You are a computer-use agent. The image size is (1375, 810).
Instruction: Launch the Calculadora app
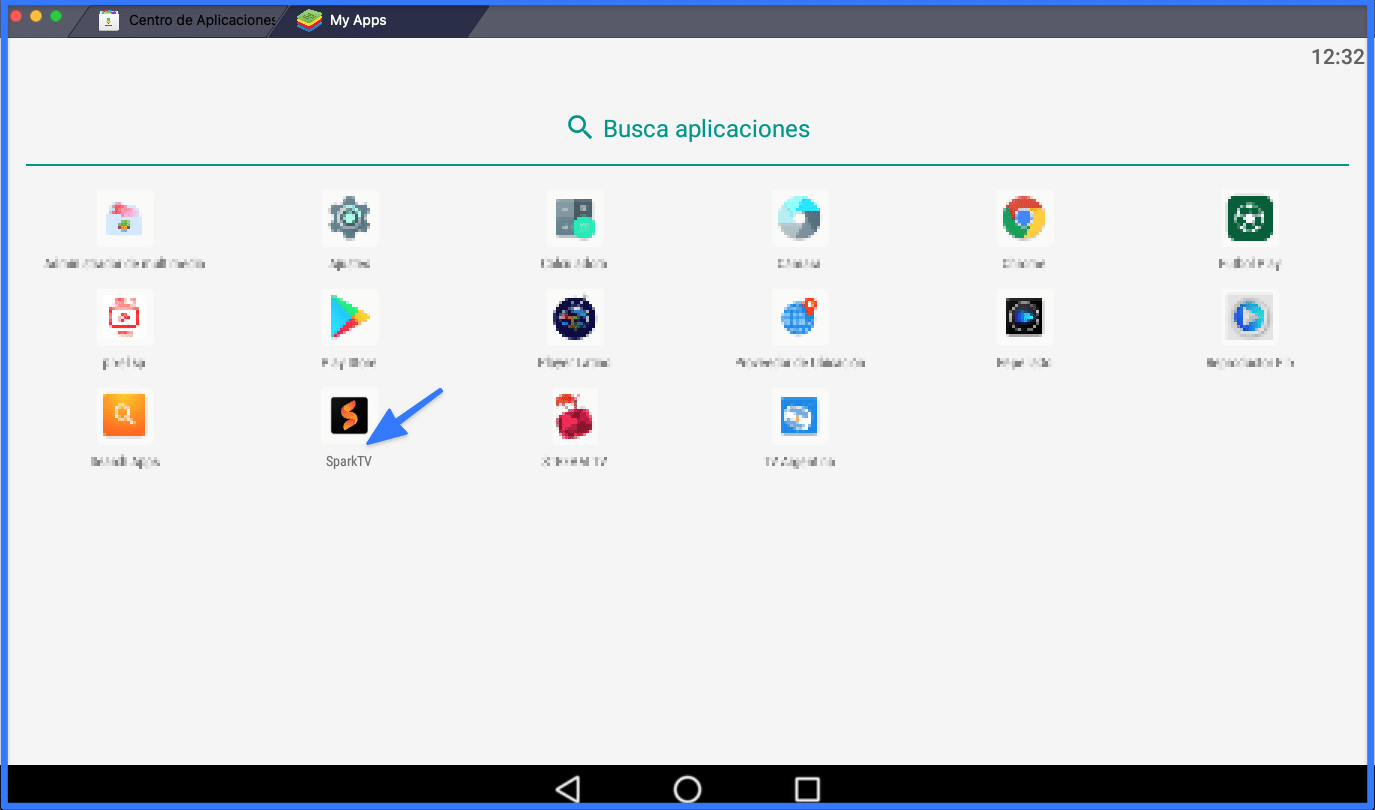point(575,218)
